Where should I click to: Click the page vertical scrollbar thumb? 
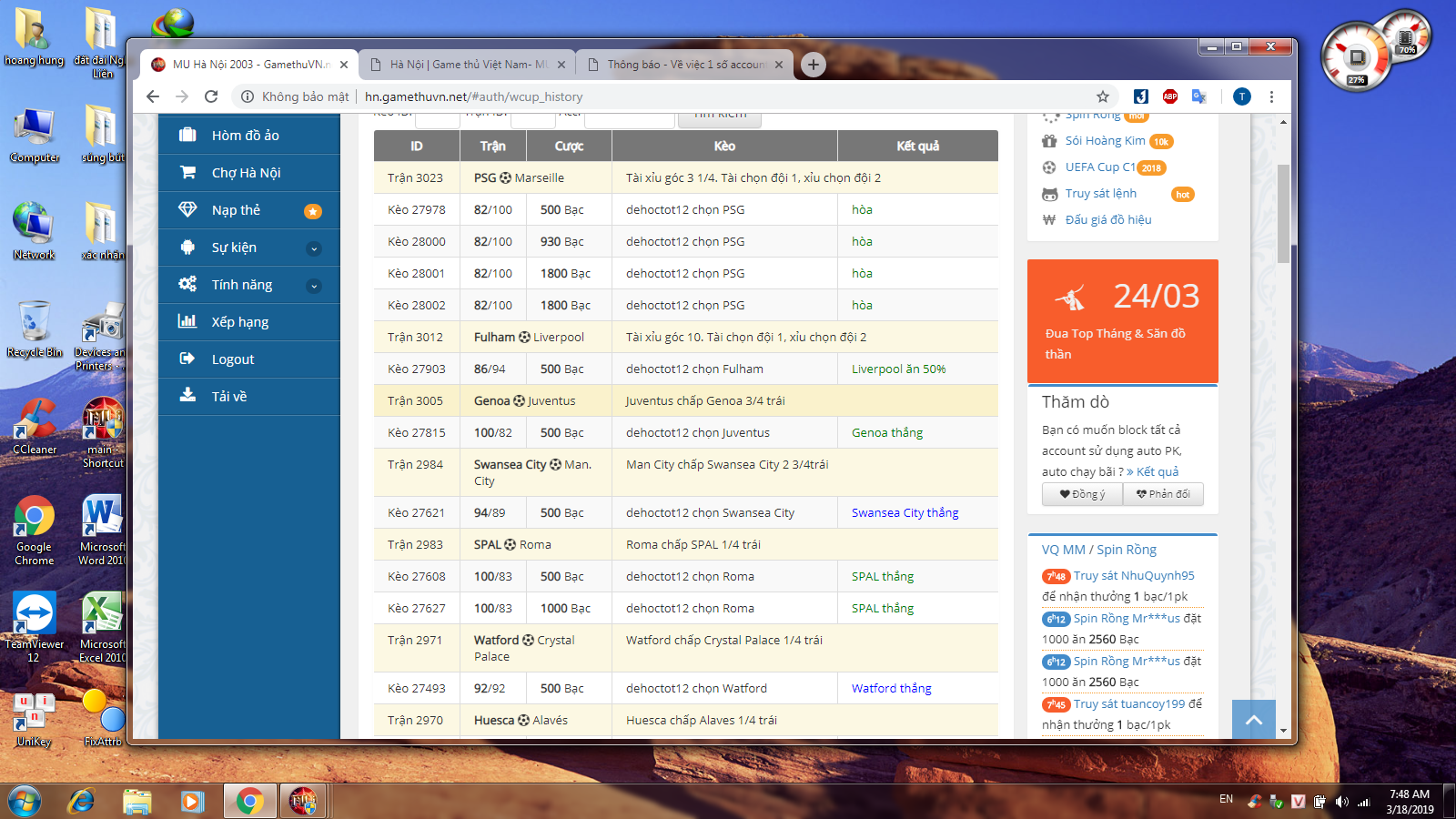point(1283,214)
